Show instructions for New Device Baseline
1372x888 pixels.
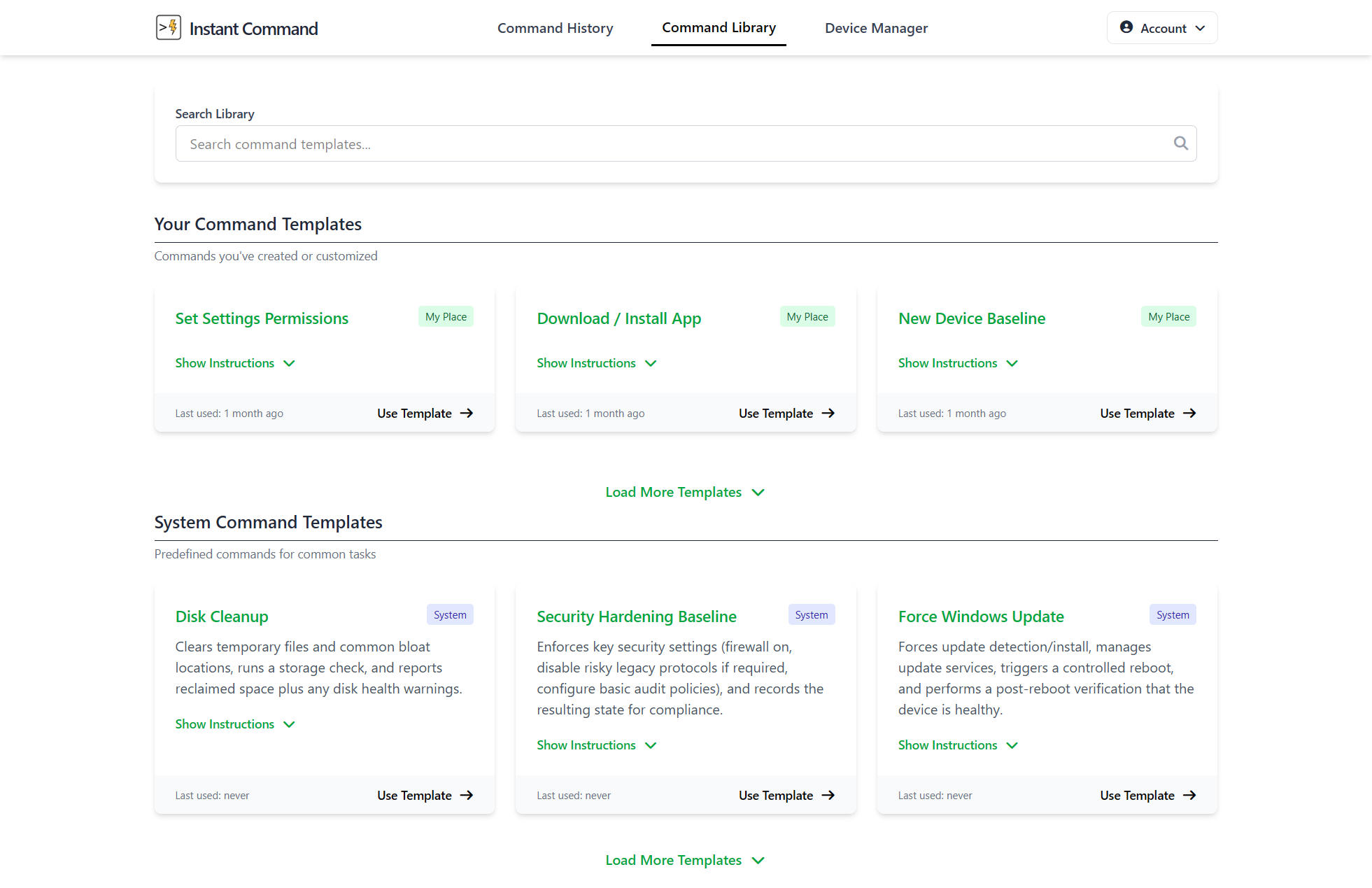point(957,362)
